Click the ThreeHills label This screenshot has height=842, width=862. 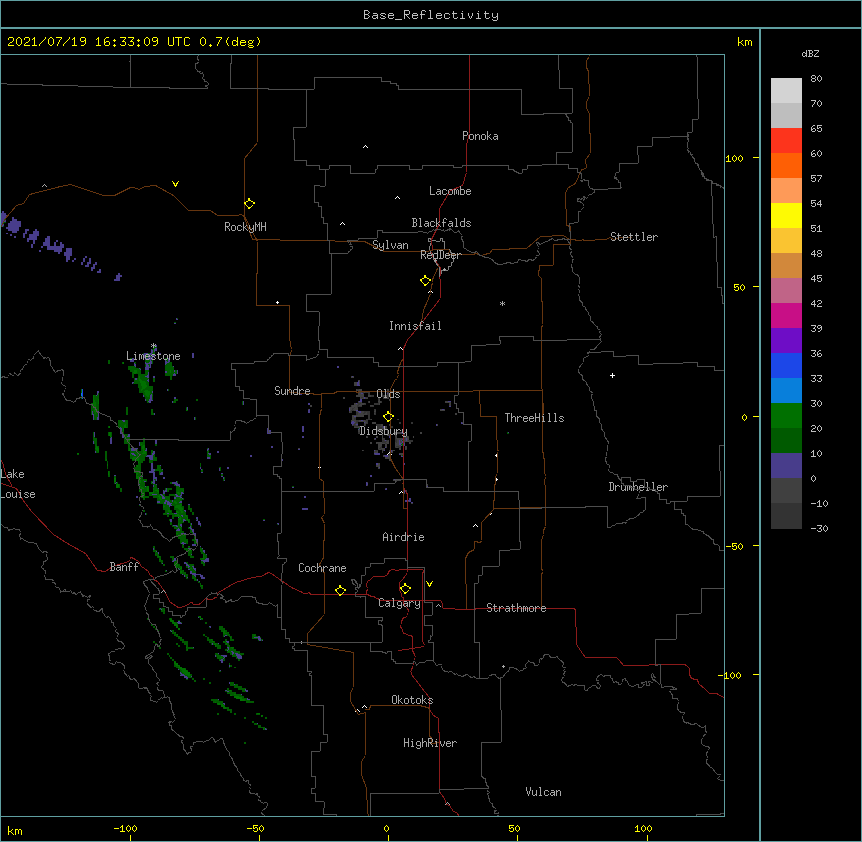(534, 418)
